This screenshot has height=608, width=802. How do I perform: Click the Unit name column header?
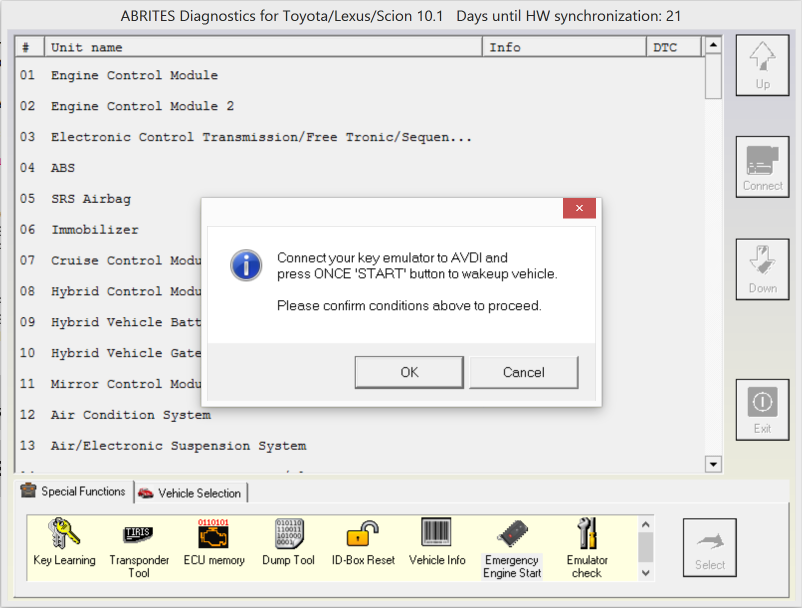coord(263,47)
